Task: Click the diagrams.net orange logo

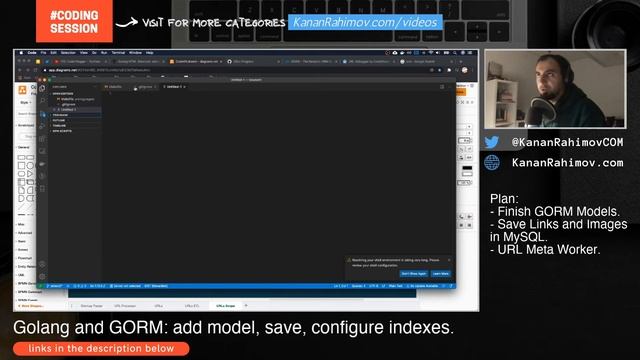Action: 22,90
